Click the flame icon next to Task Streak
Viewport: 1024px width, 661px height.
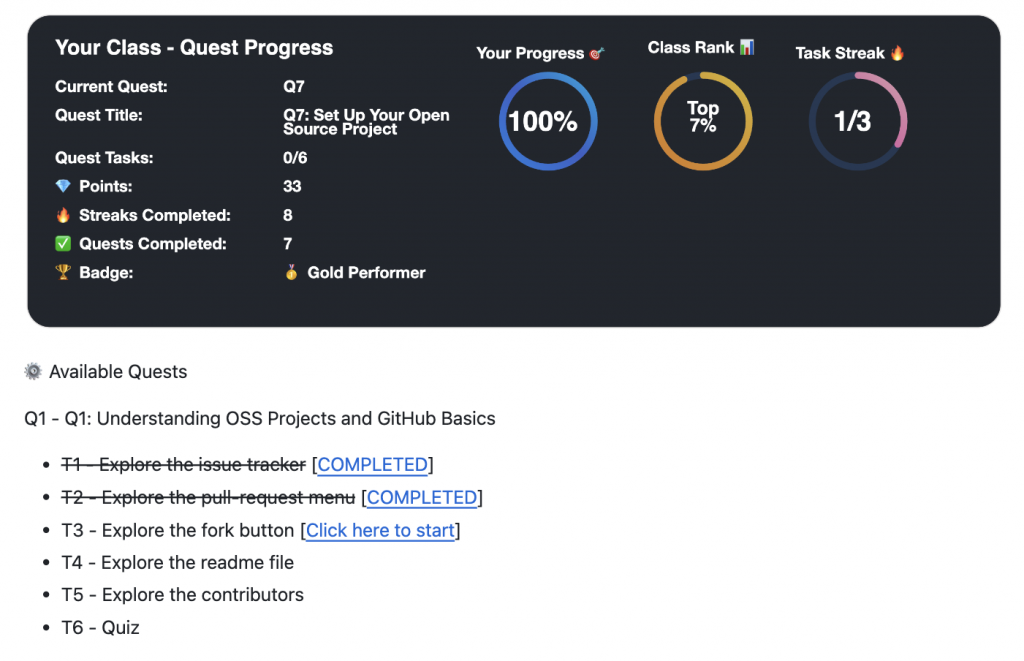pos(899,53)
